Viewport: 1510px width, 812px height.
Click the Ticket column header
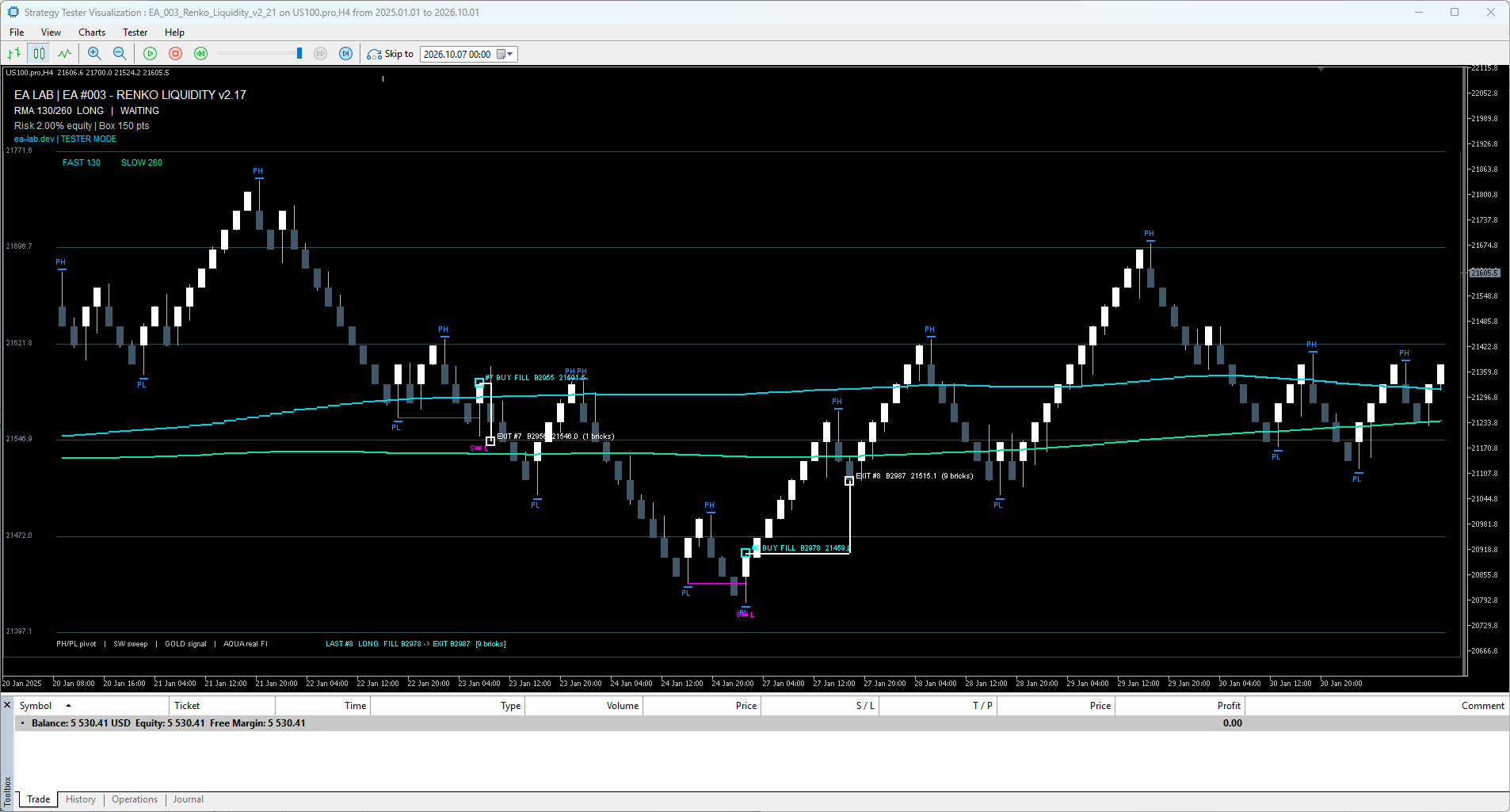[x=223, y=706]
